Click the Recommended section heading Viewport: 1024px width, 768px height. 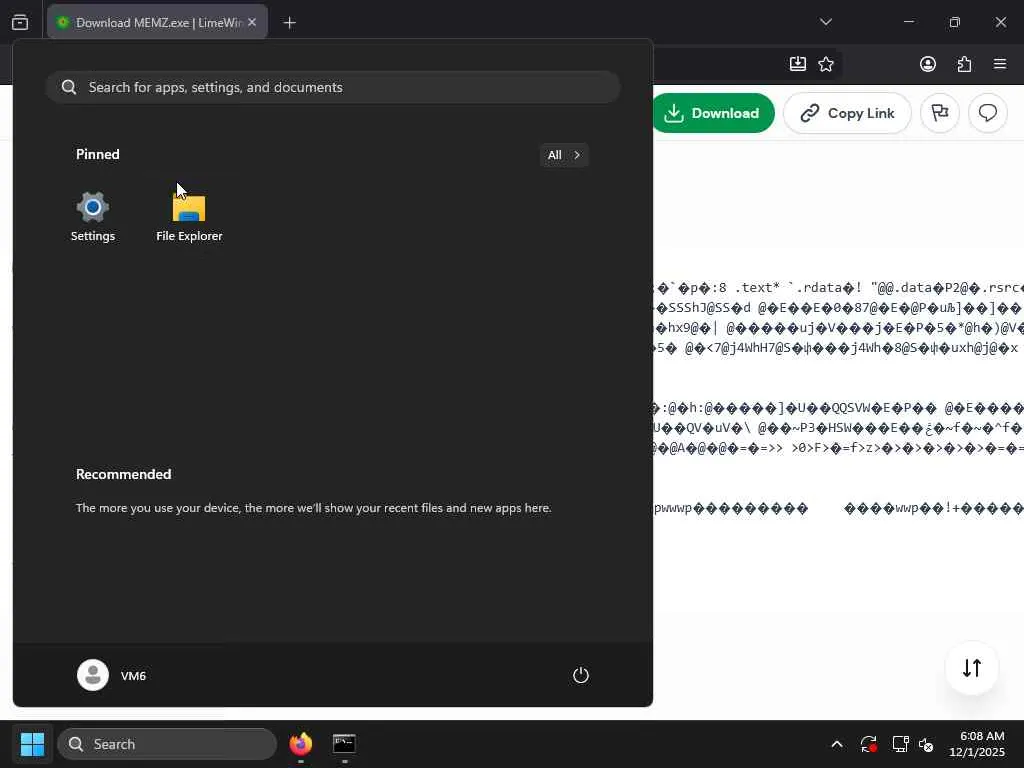tap(123, 474)
